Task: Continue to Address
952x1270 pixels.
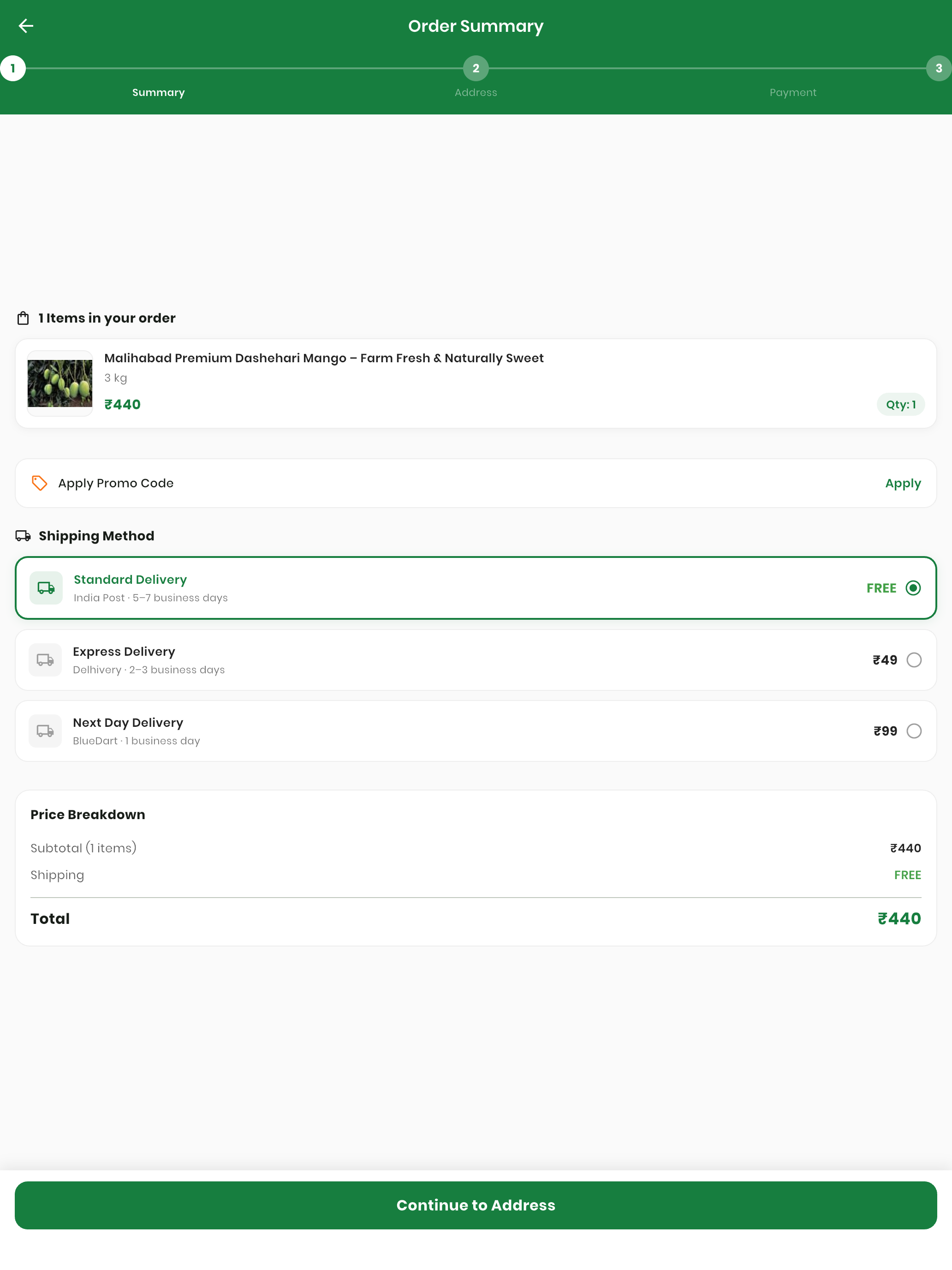Action: pyautogui.click(x=476, y=1205)
